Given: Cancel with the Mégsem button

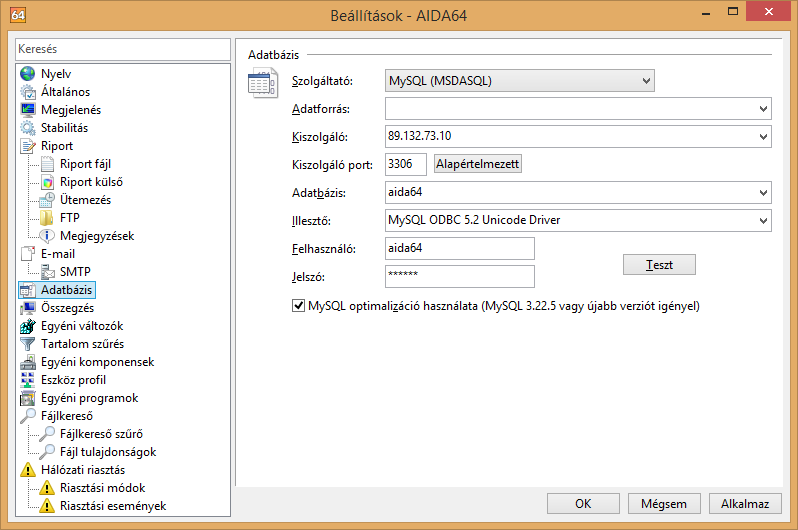Looking at the screenshot, I should [x=664, y=504].
